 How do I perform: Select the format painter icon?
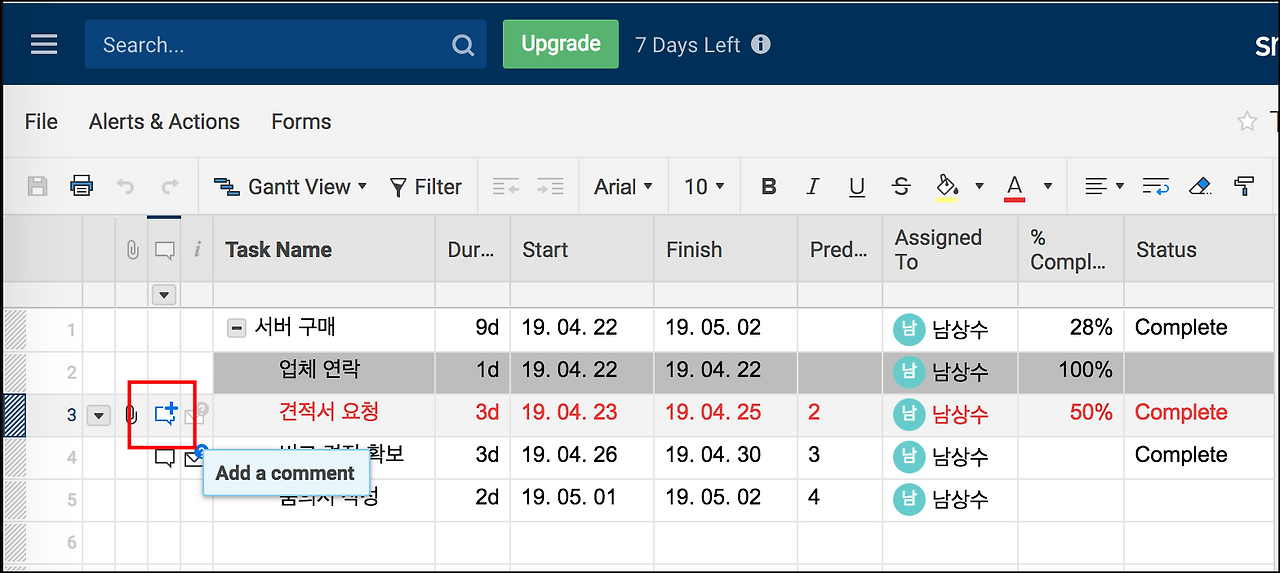[1244, 186]
